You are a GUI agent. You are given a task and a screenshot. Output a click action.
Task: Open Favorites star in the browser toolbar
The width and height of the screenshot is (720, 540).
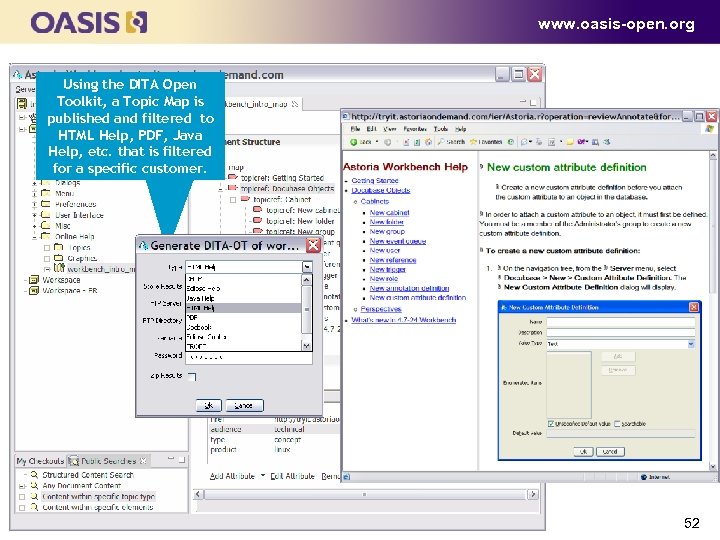[485, 142]
